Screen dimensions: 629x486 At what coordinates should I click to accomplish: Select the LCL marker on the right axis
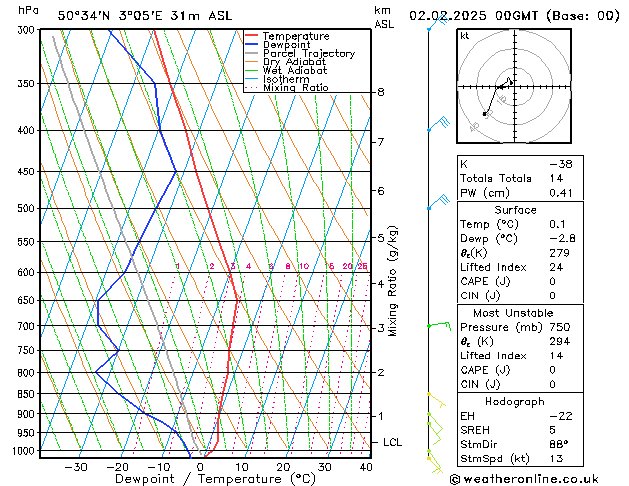pos(393,442)
